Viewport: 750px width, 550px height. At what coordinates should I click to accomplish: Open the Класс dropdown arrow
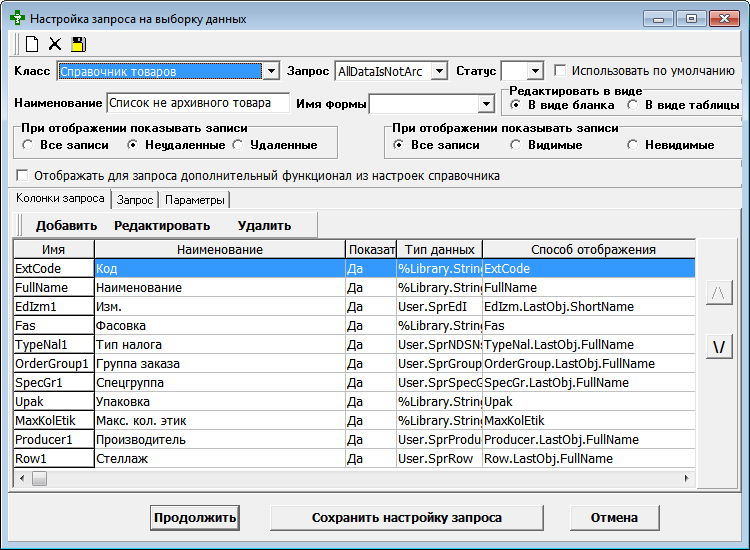[271, 71]
